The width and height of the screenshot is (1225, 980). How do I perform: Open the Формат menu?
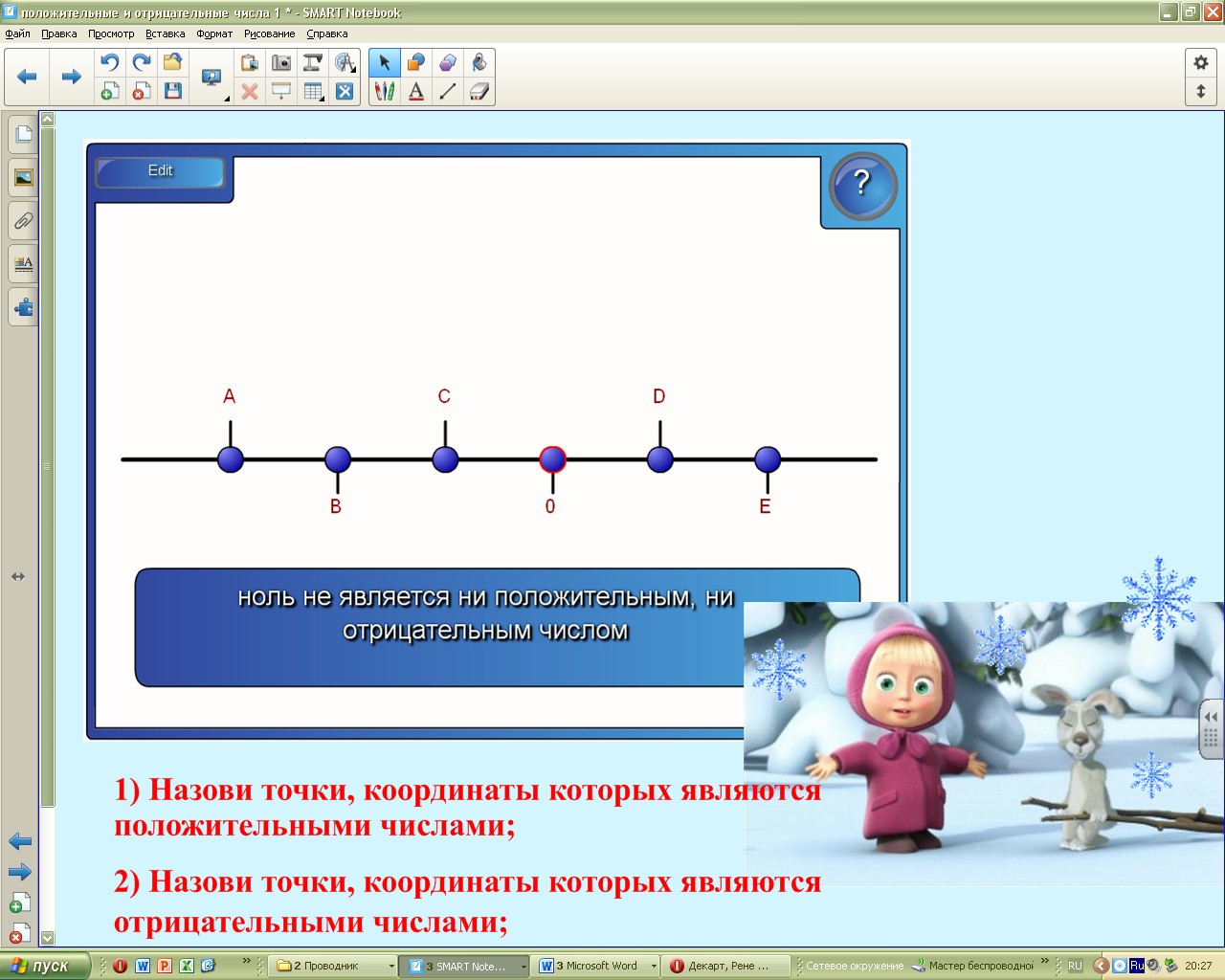[214, 33]
